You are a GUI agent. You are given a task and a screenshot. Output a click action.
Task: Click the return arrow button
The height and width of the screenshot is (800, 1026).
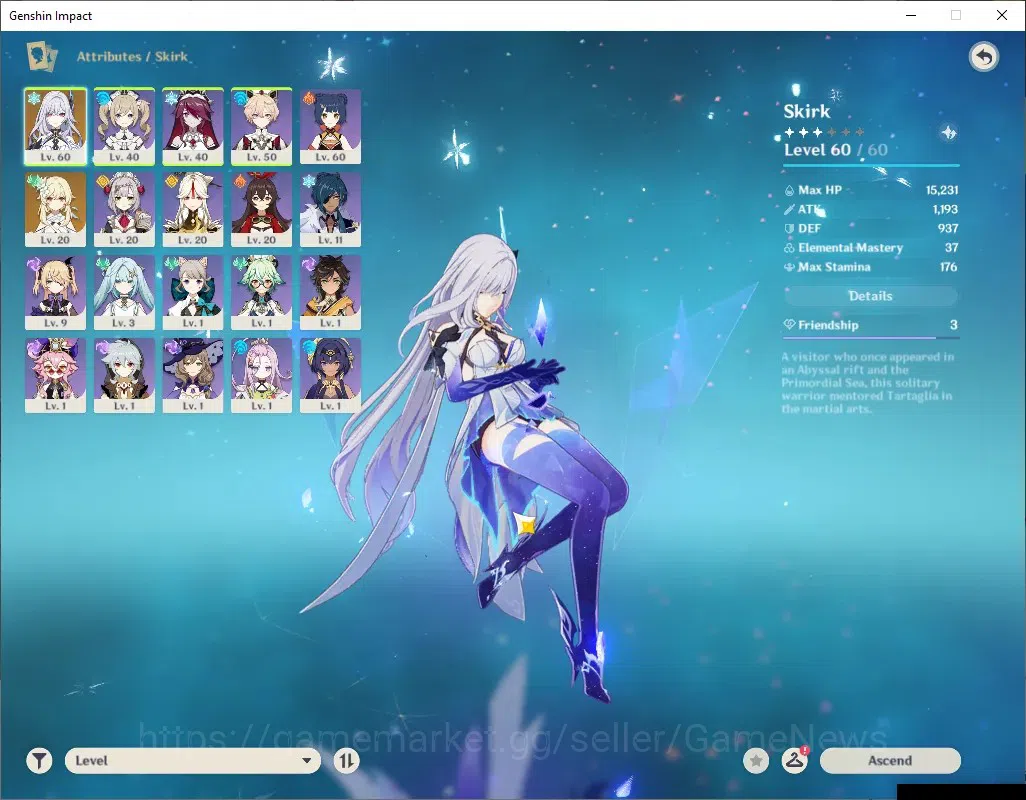click(x=983, y=57)
